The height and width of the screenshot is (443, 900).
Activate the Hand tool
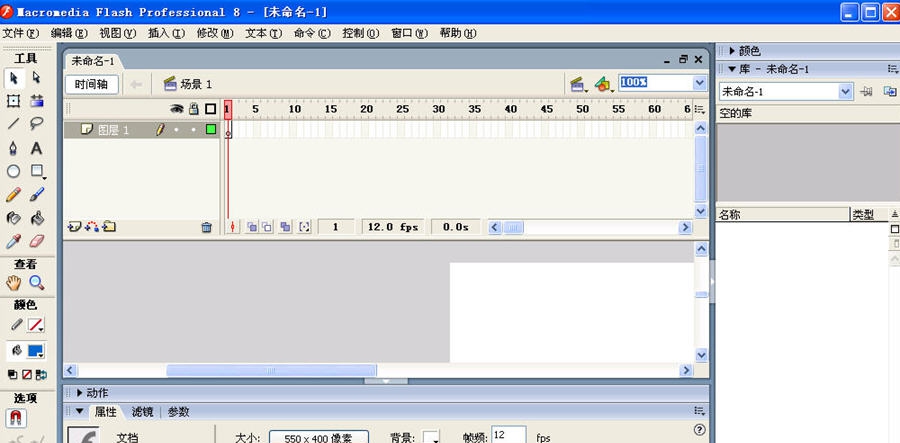[x=13, y=282]
